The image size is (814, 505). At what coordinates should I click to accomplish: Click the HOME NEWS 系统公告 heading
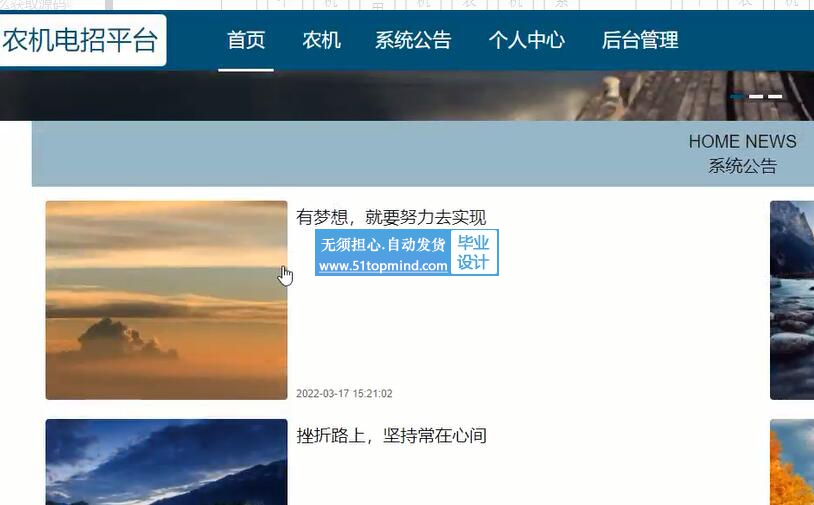742,154
